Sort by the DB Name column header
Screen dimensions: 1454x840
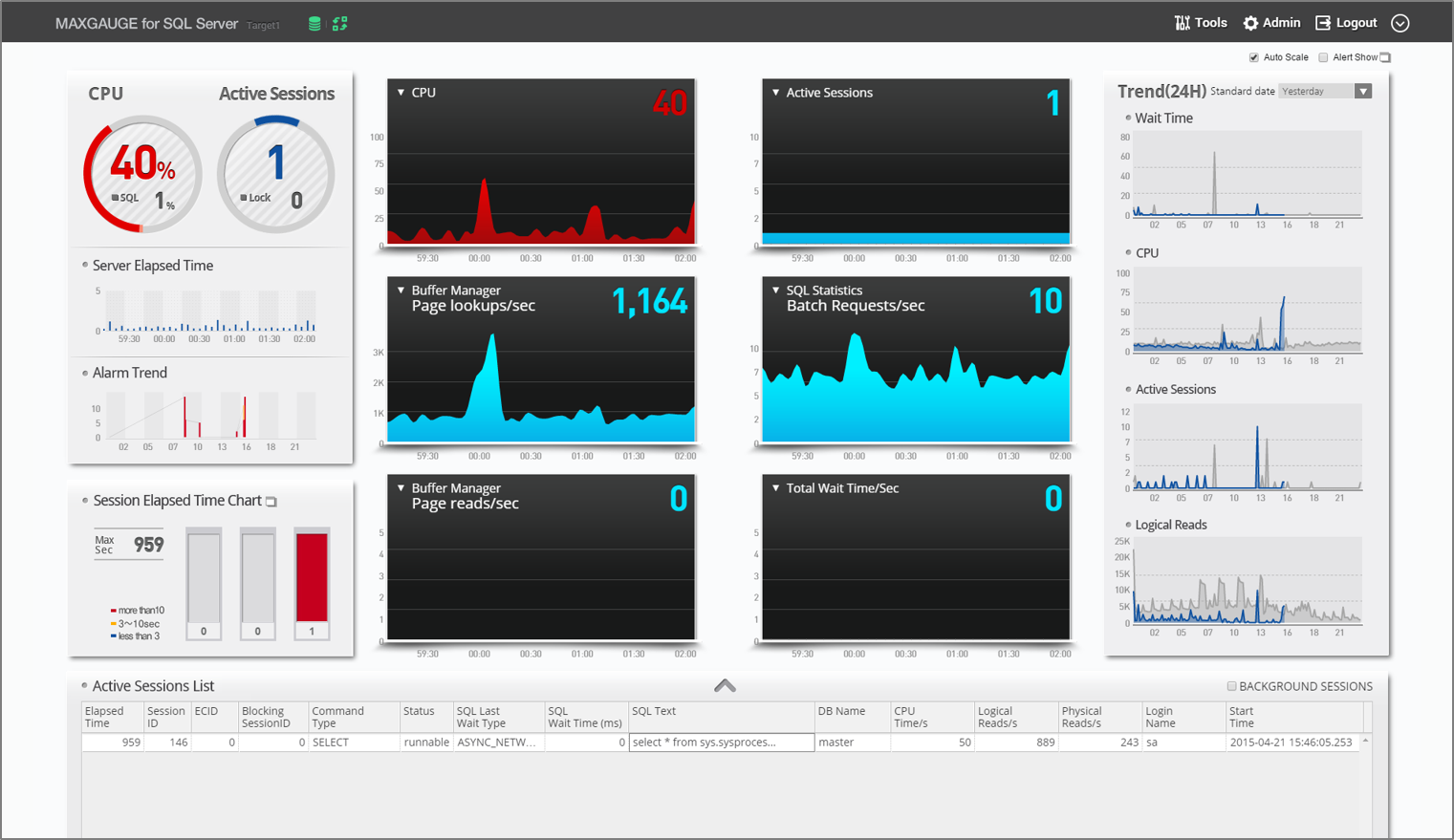(x=852, y=717)
